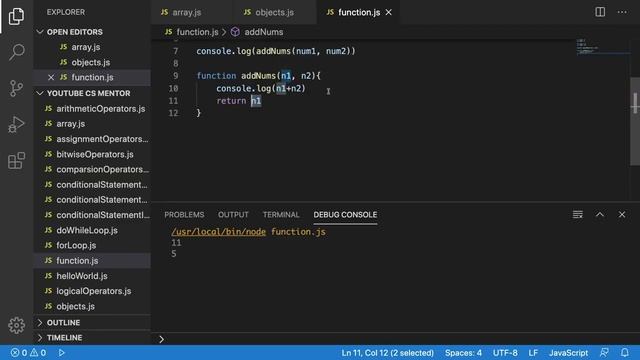Screen dimensions: 640x360
Task: Select function.js in the folder tree
Action: [92, 260]
